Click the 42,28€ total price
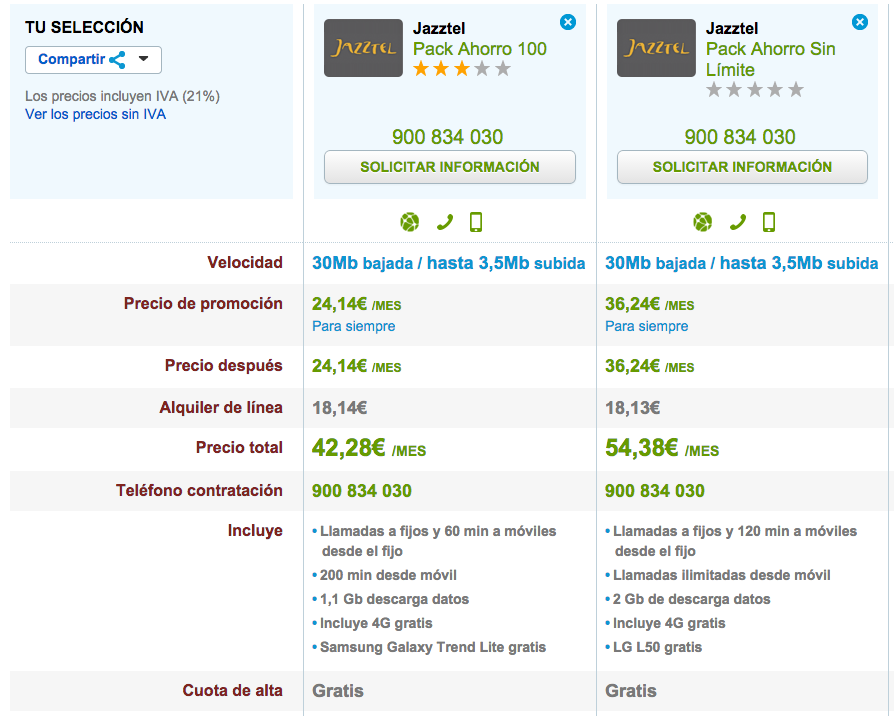 pyautogui.click(x=369, y=448)
